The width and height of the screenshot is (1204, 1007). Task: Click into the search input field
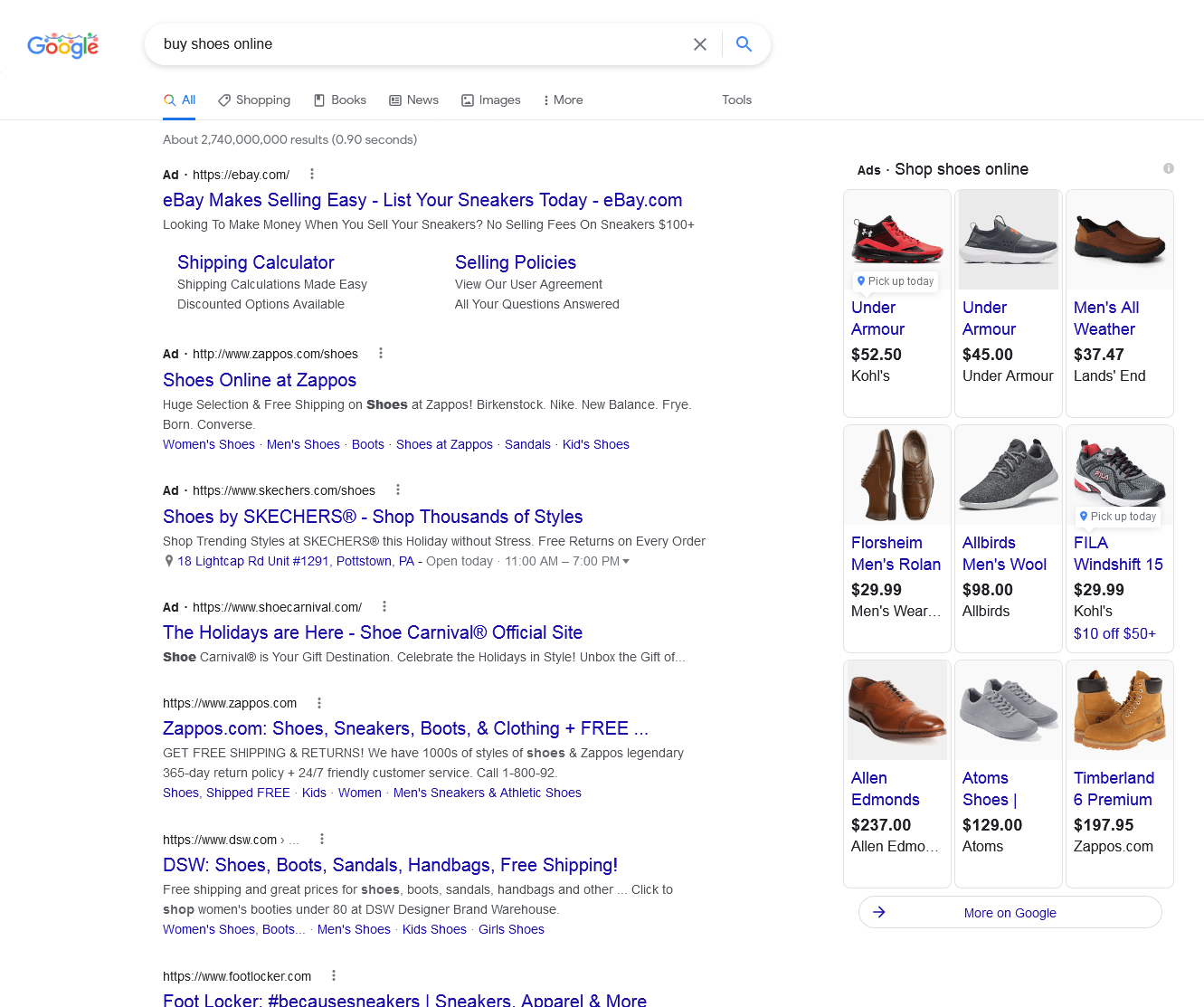tap(416, 44)
